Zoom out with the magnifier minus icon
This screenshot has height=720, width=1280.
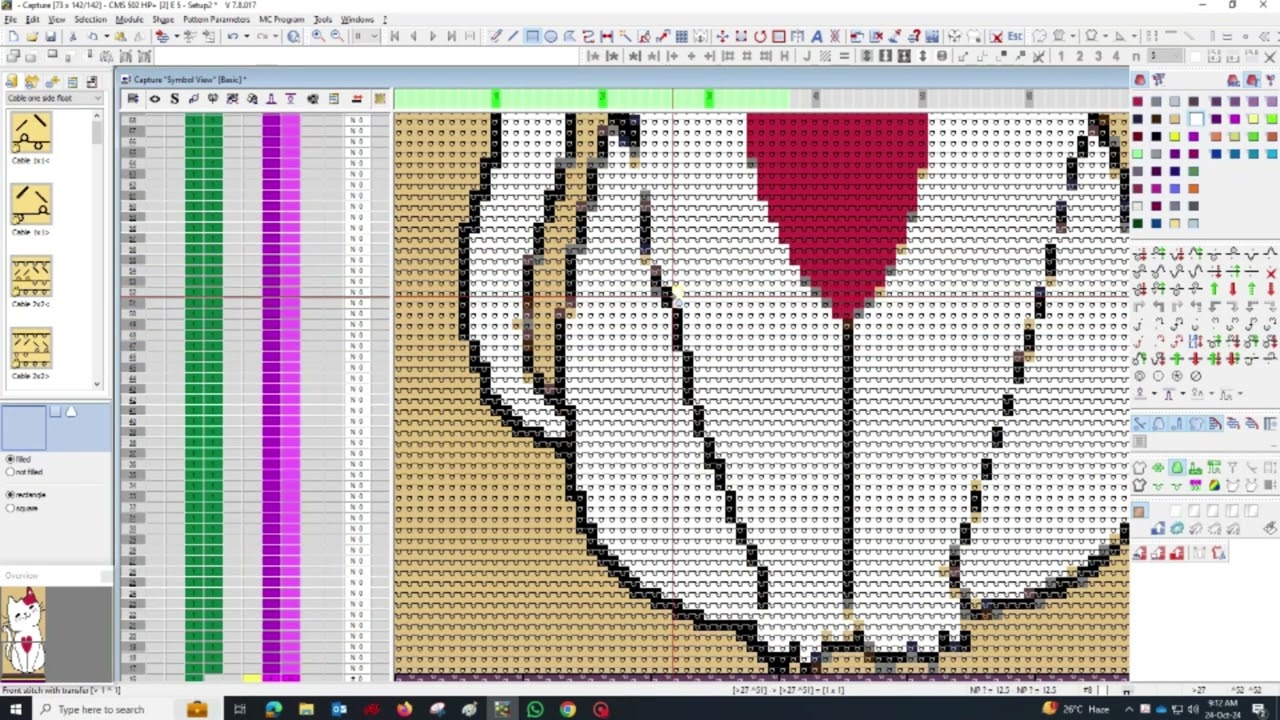tap(337, 36)
